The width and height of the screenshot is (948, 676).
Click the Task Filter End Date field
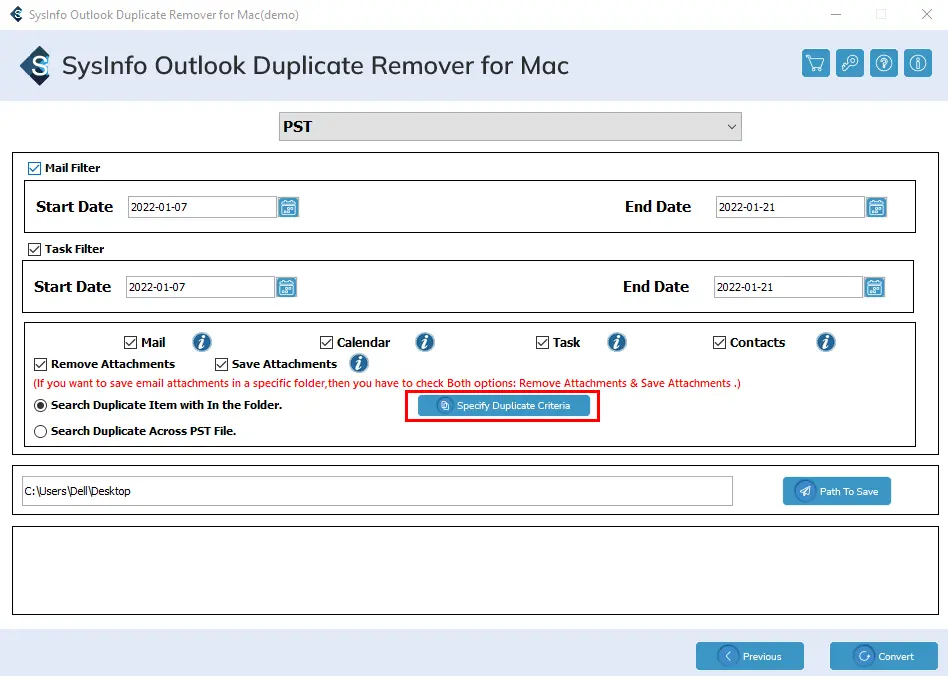788,287
